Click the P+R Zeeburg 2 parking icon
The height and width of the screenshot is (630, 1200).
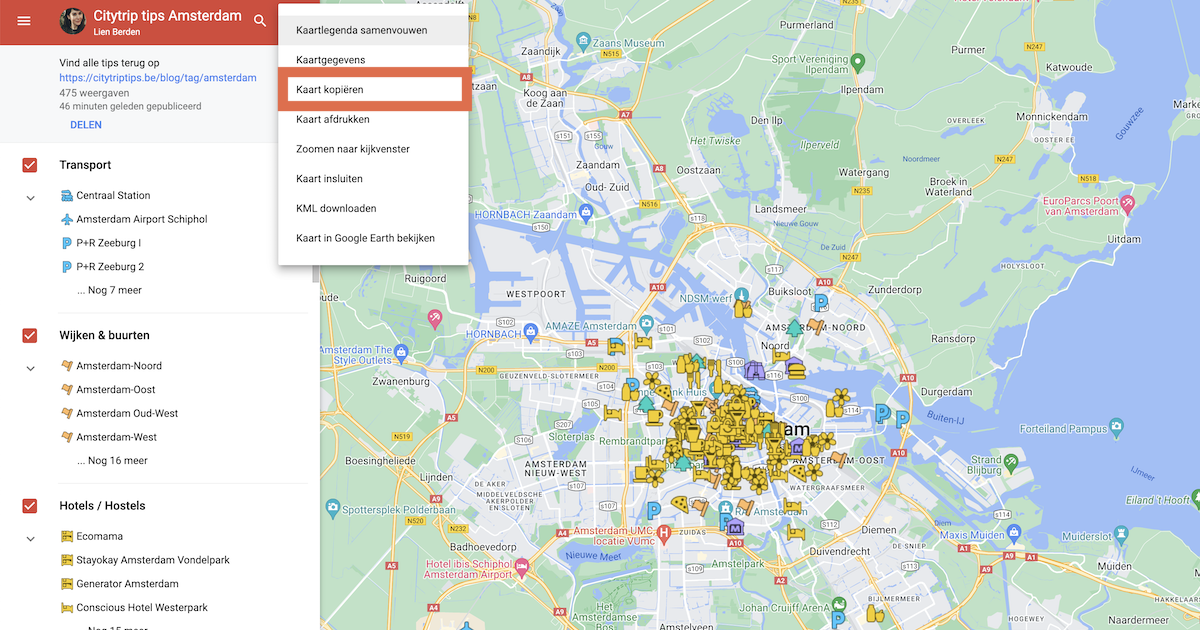click(67, 267)
